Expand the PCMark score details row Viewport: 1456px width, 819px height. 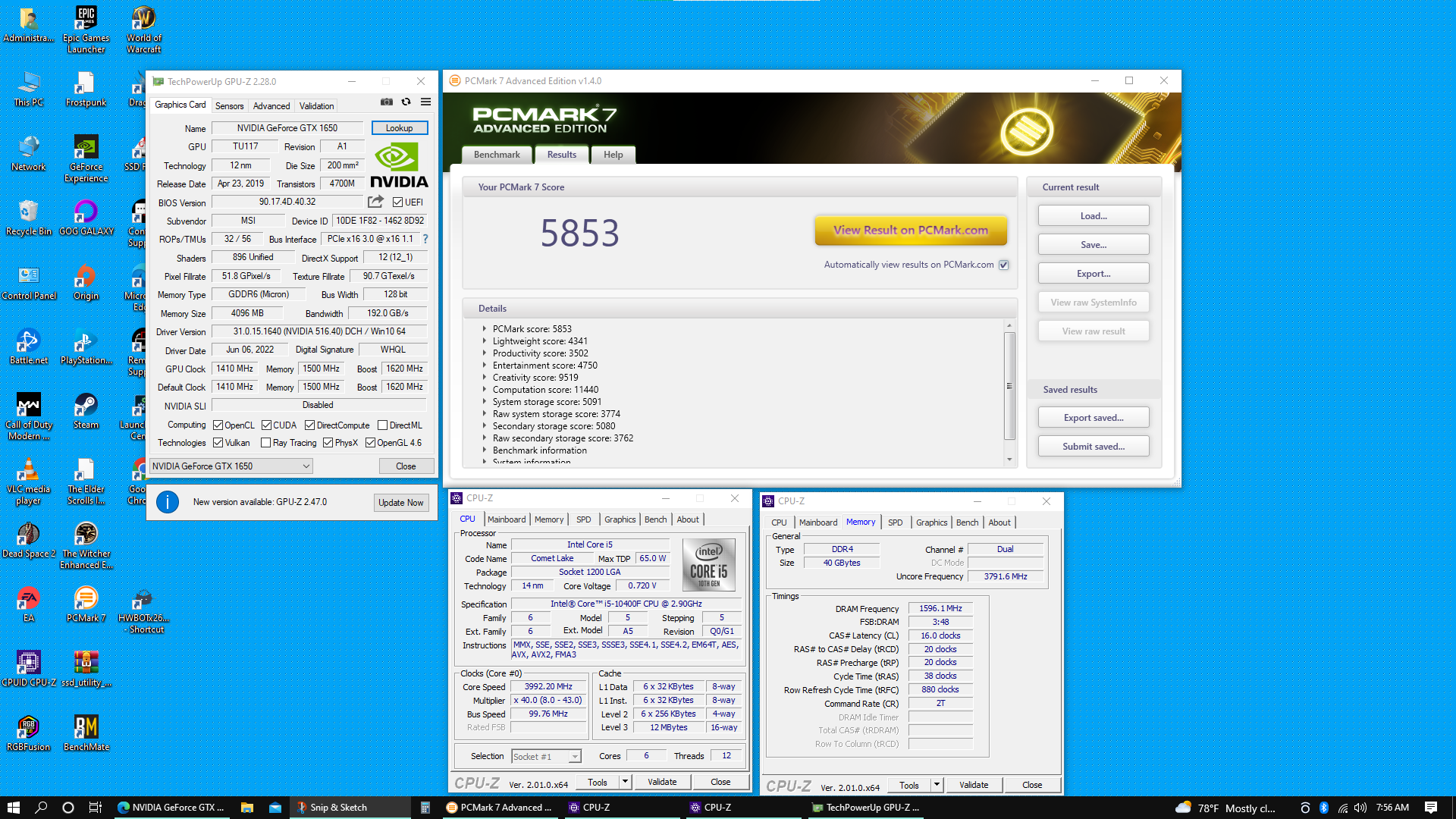click(x=485, y=329)
